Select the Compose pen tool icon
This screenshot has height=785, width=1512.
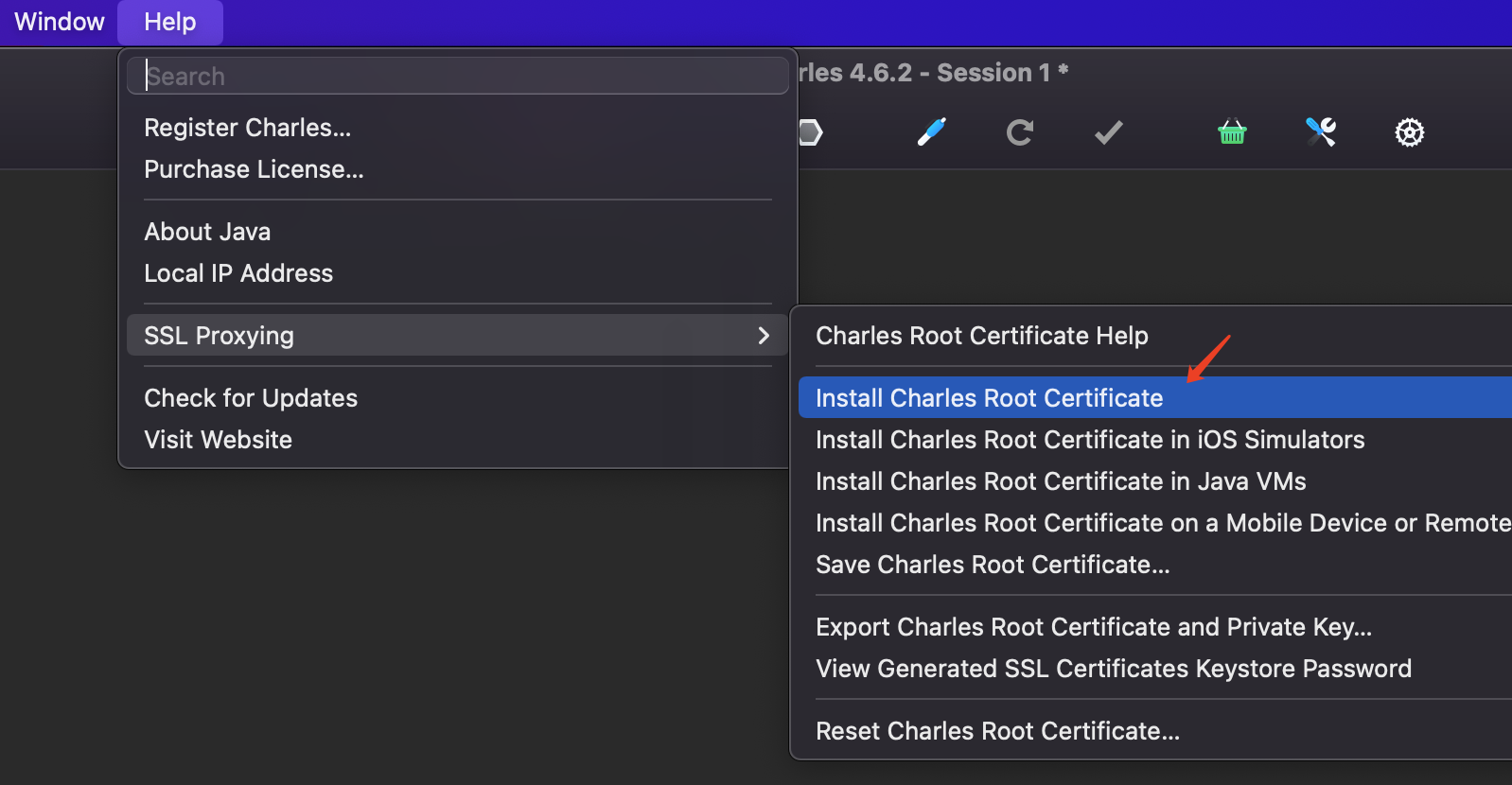[932, 131]
